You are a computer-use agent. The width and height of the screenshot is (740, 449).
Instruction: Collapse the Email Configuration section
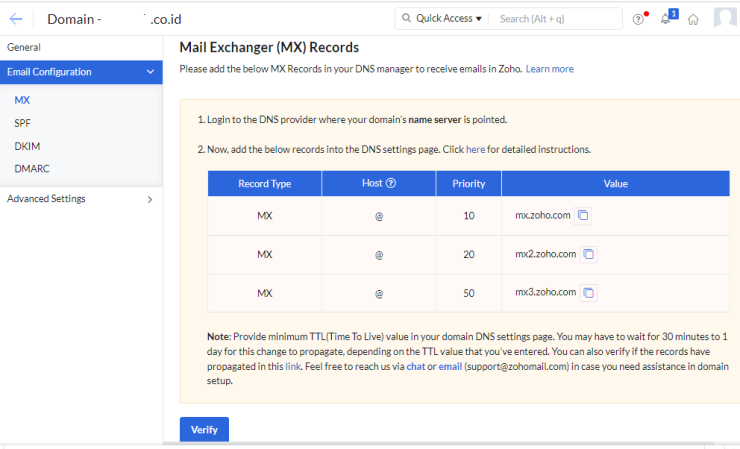(x=81, y=72)
